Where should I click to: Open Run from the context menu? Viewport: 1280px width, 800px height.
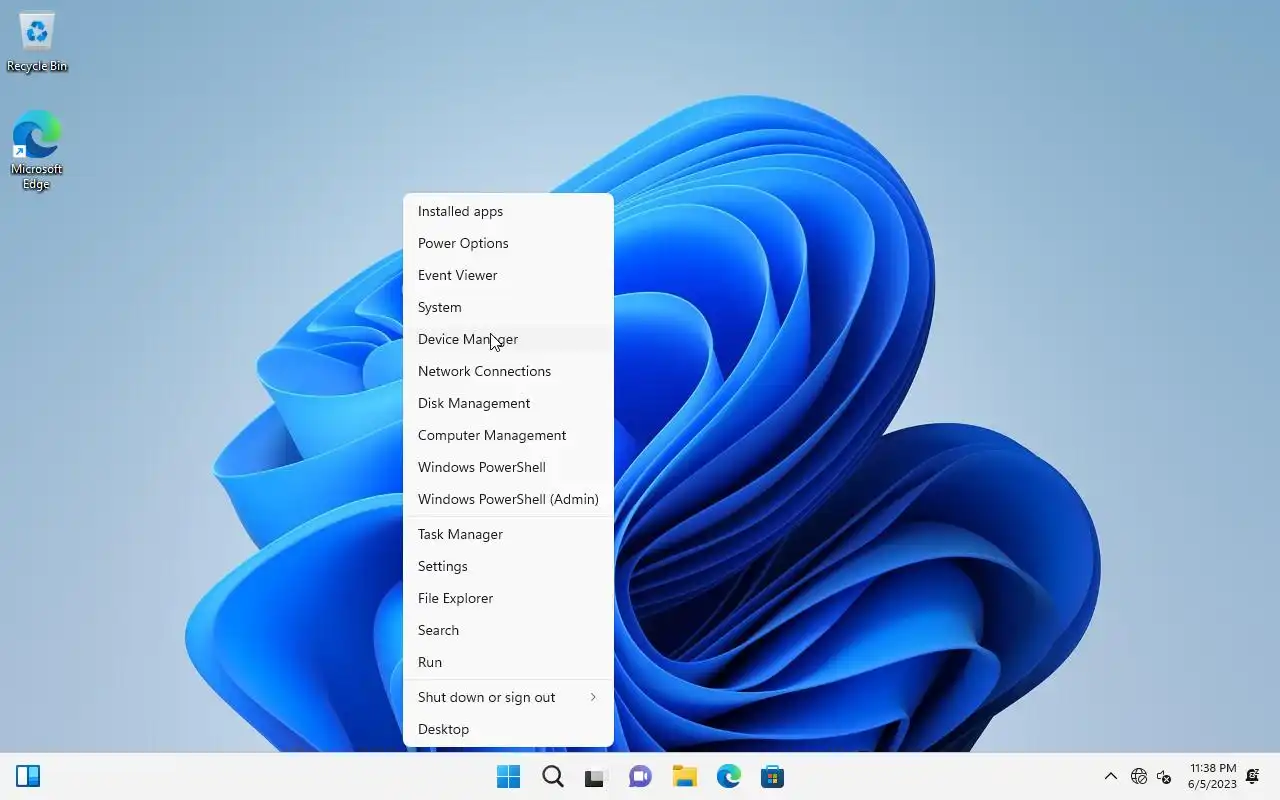[x=508, y=662]
